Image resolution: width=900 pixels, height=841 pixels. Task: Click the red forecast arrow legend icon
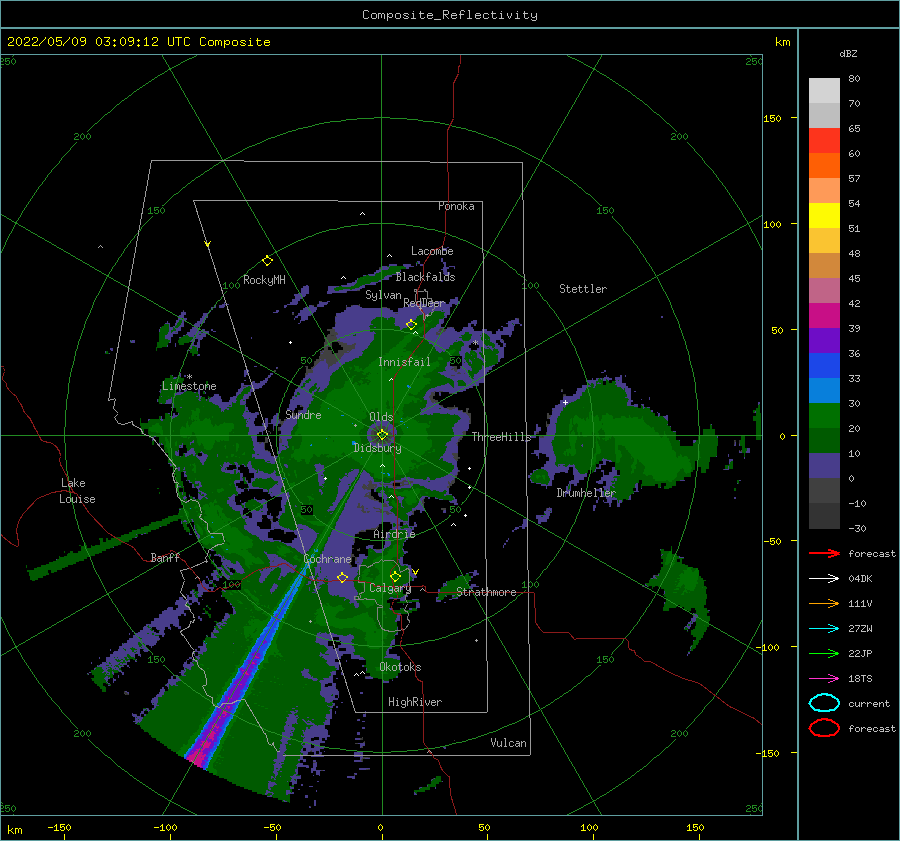[824, 553]
